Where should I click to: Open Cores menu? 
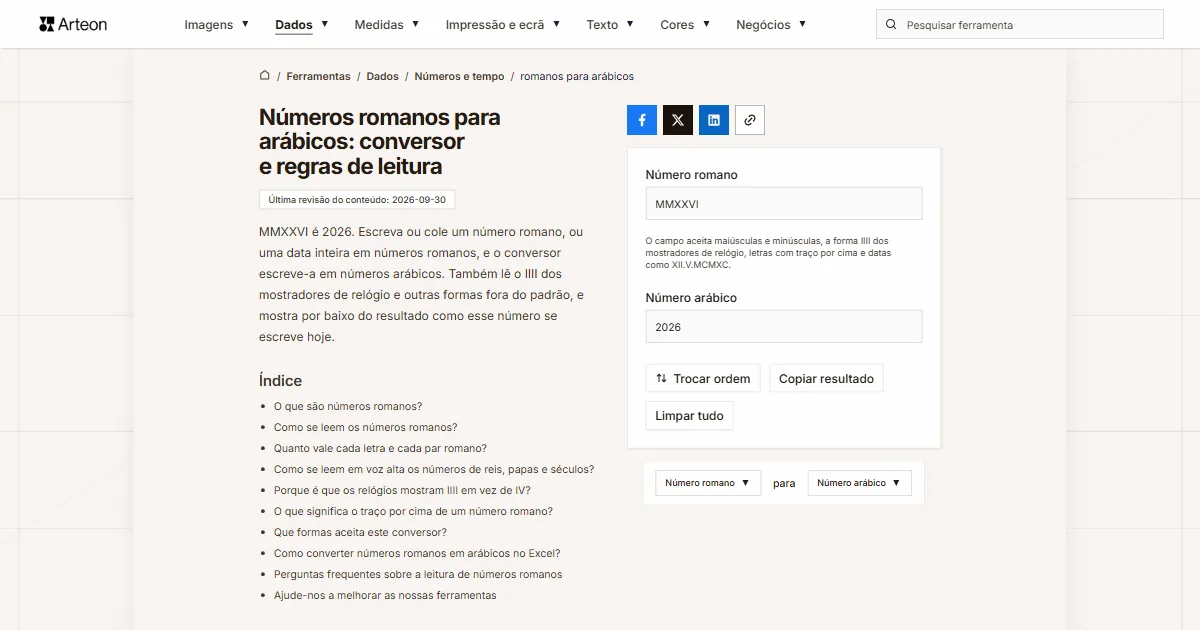pos(685,25)
